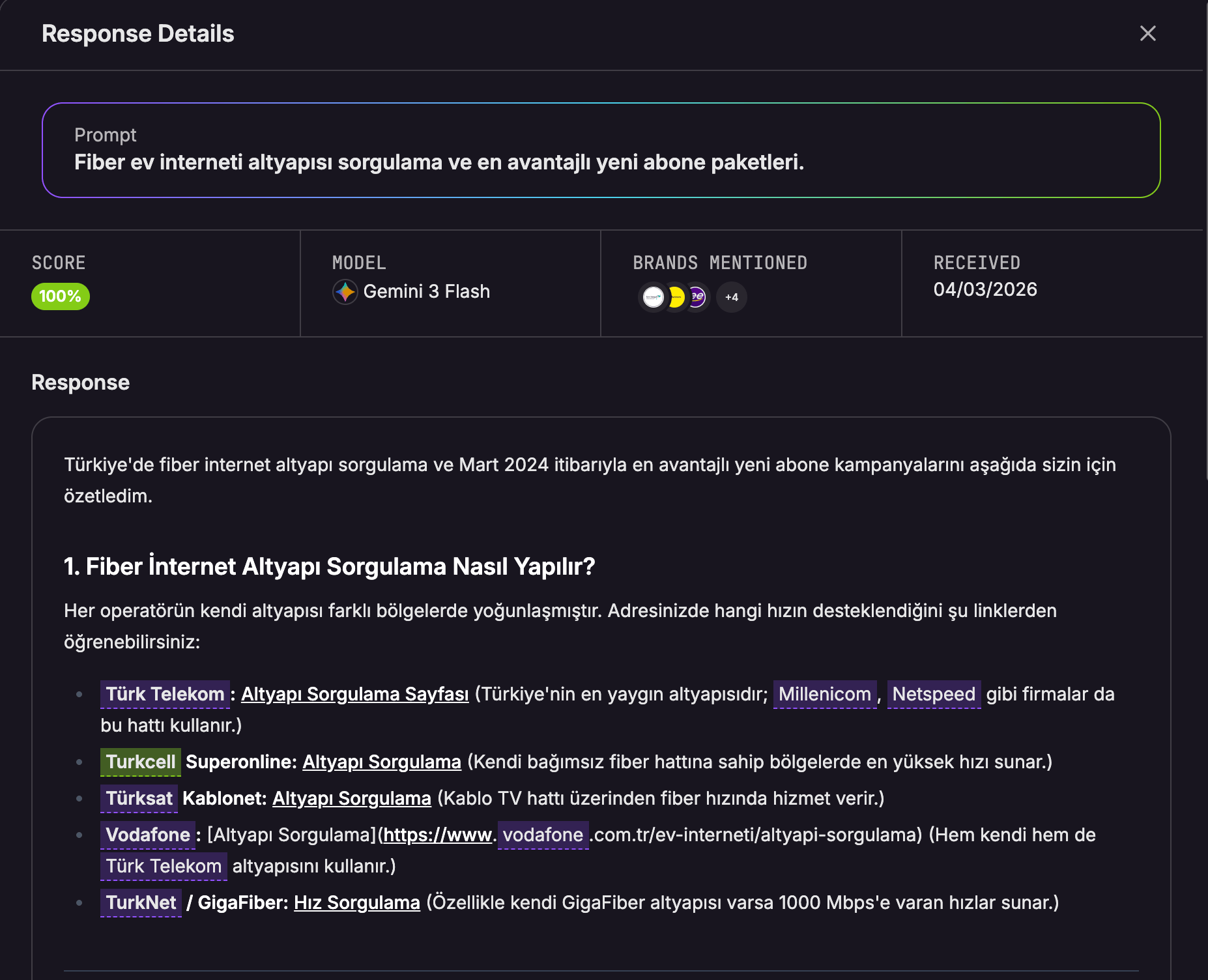Open the Hız Sorgulama link

(x=356, y=902)
